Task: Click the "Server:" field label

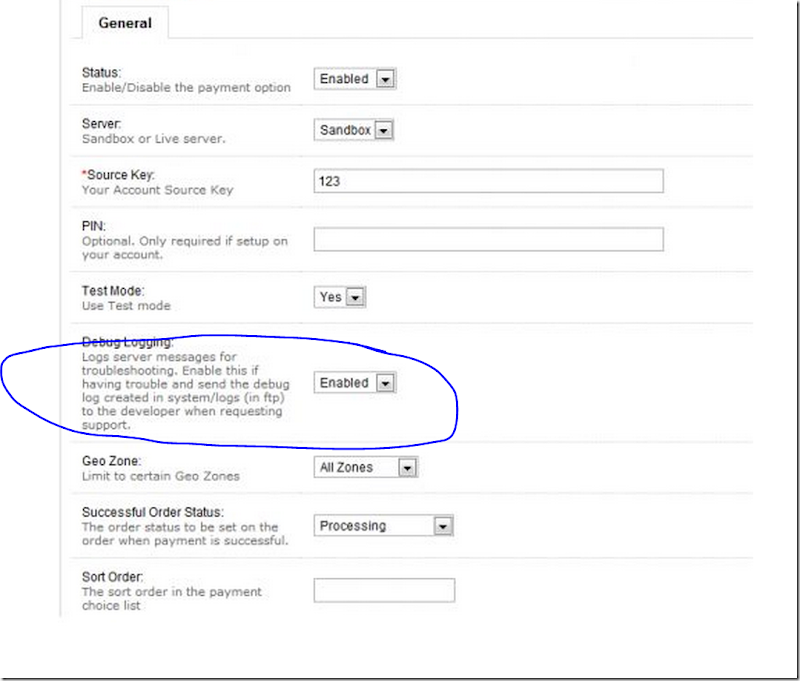Action: (x=102, y=123)
